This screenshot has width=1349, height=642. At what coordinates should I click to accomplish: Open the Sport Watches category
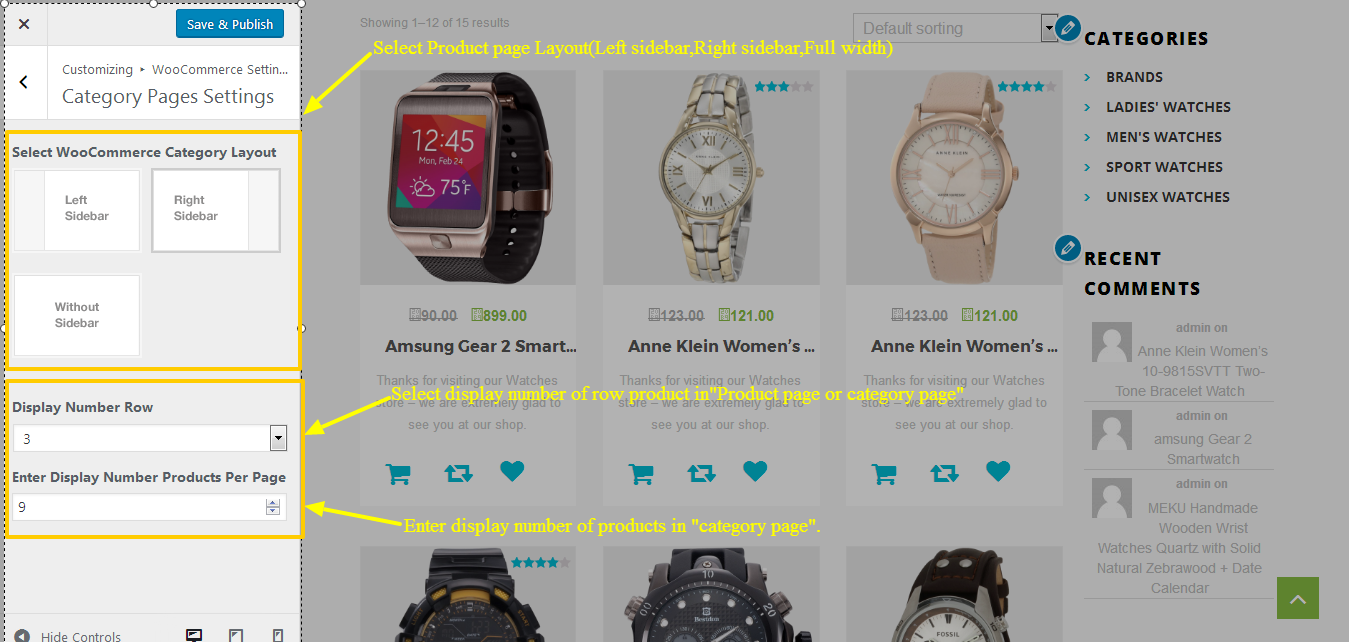pos(1164,167)
